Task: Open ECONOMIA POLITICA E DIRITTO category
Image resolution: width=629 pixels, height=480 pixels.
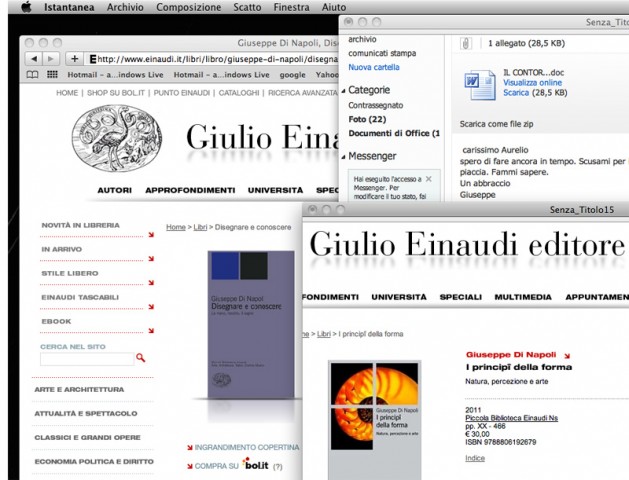Action: point(94,462)
